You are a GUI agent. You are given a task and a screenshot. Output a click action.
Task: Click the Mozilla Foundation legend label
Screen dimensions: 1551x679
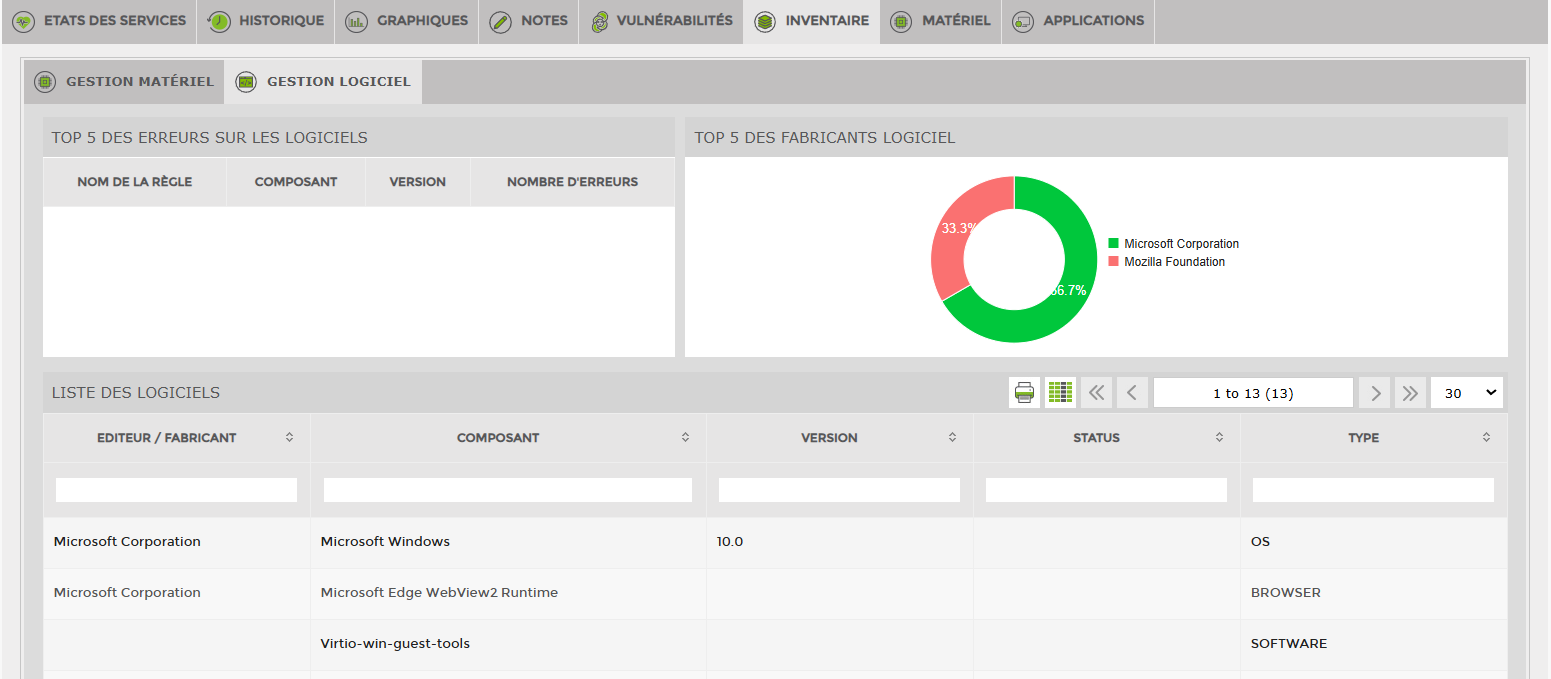coord(1174,262)
